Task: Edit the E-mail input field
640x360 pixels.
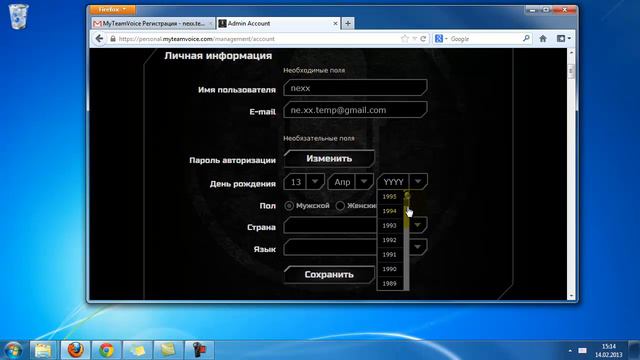Action: [x=355, y=110]
